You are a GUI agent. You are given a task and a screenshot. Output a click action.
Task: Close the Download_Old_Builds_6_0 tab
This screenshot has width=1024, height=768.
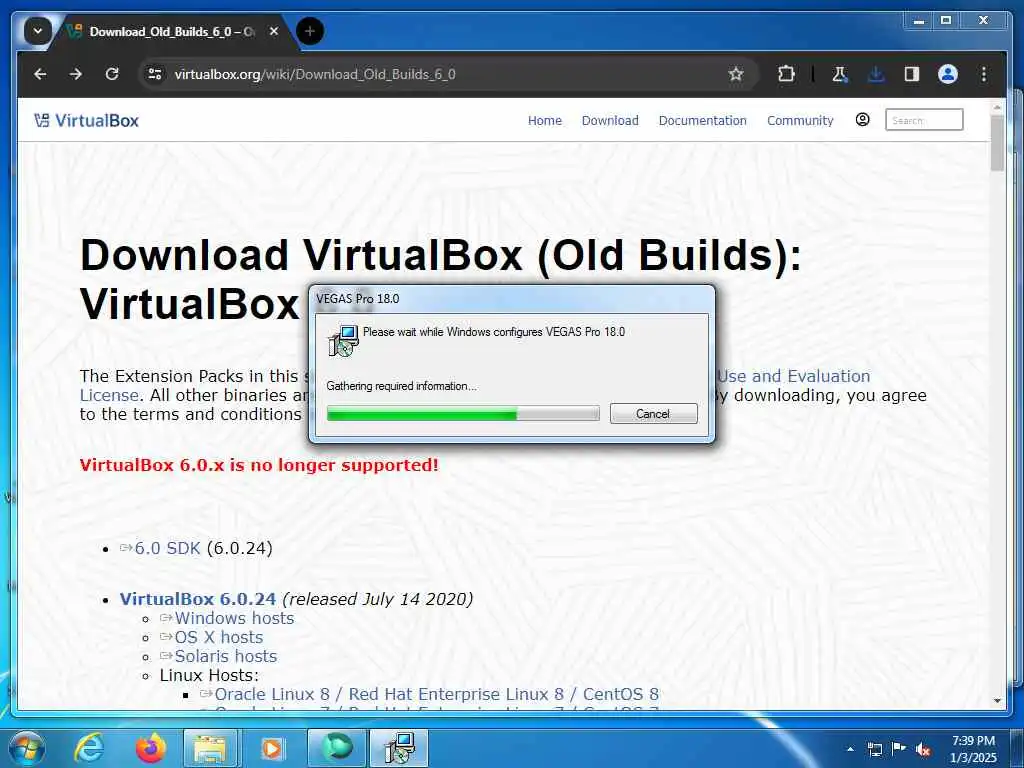coord(274,31)
